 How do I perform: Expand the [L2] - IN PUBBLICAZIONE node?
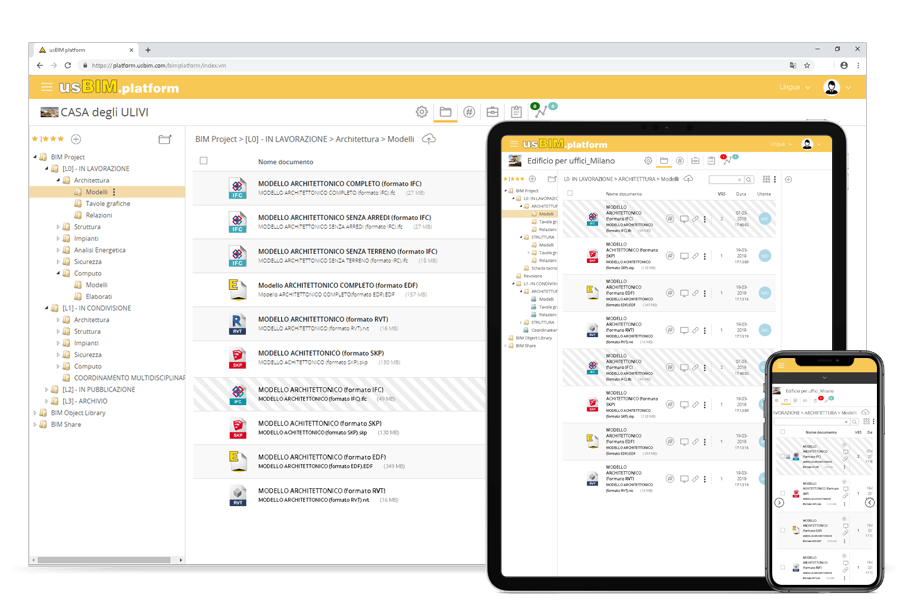click(47, 390)
